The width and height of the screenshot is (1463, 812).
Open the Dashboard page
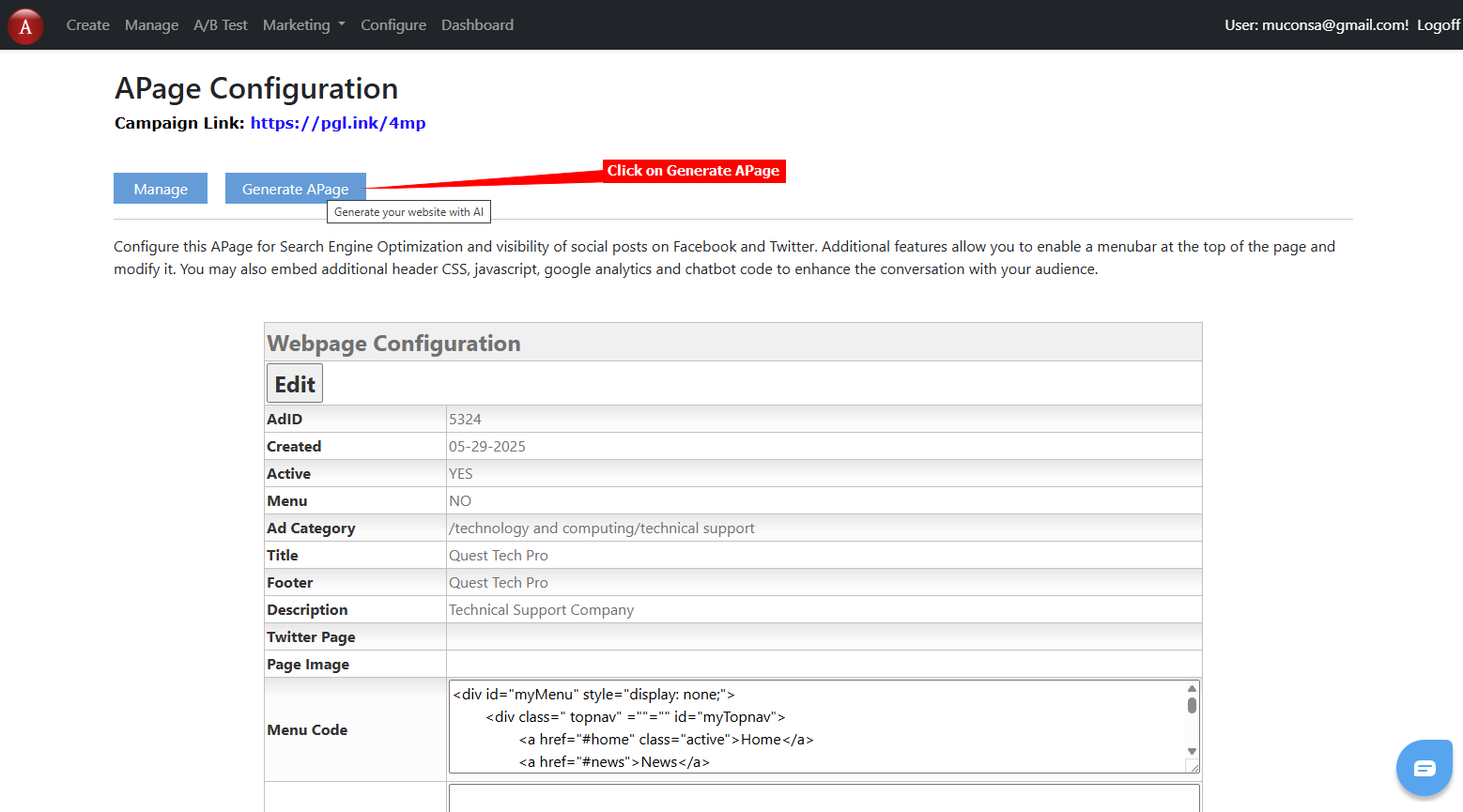point(477,25)
